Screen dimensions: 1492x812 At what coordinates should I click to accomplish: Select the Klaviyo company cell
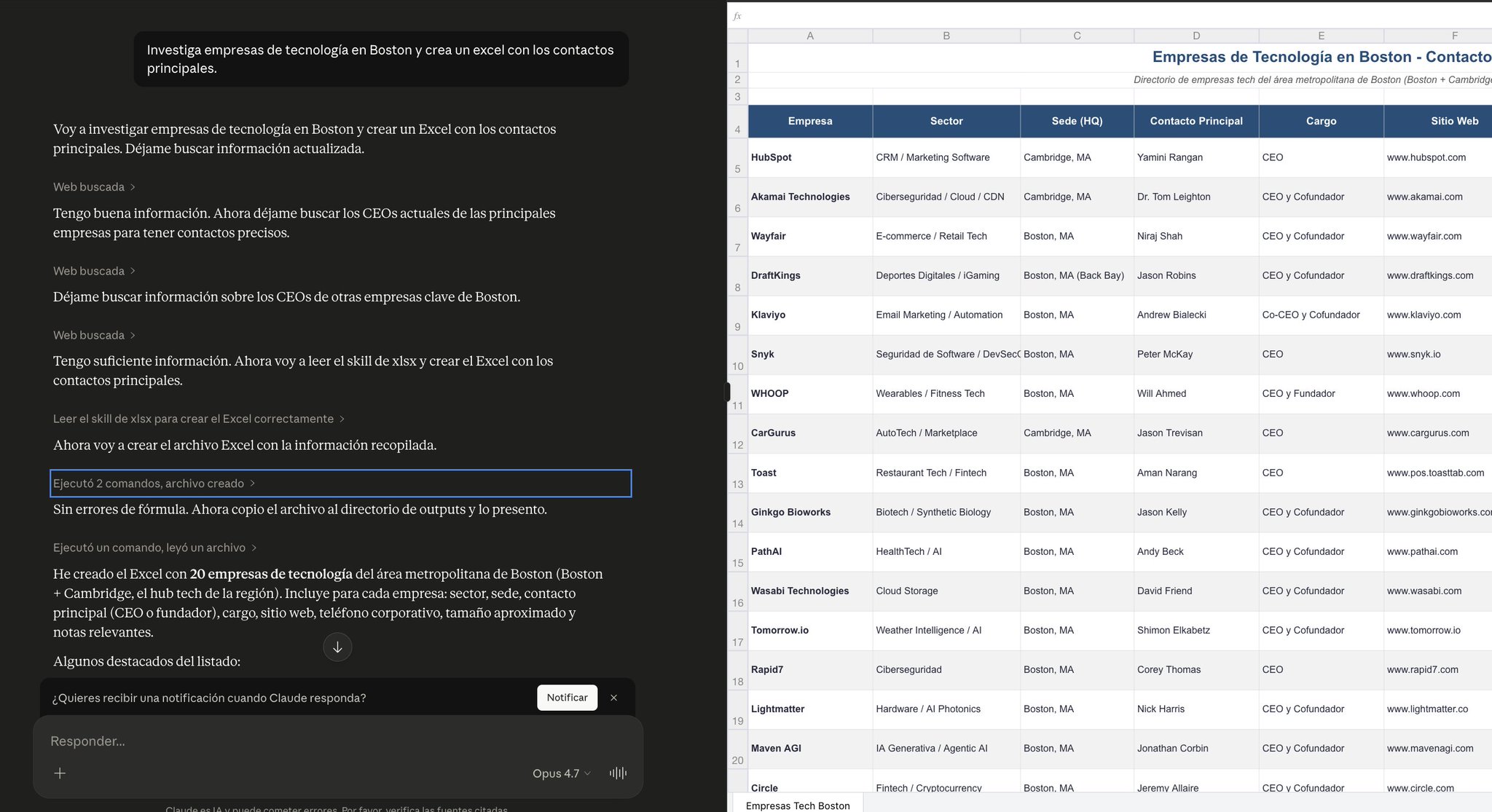pyautogui.click(x=810, y=315)
